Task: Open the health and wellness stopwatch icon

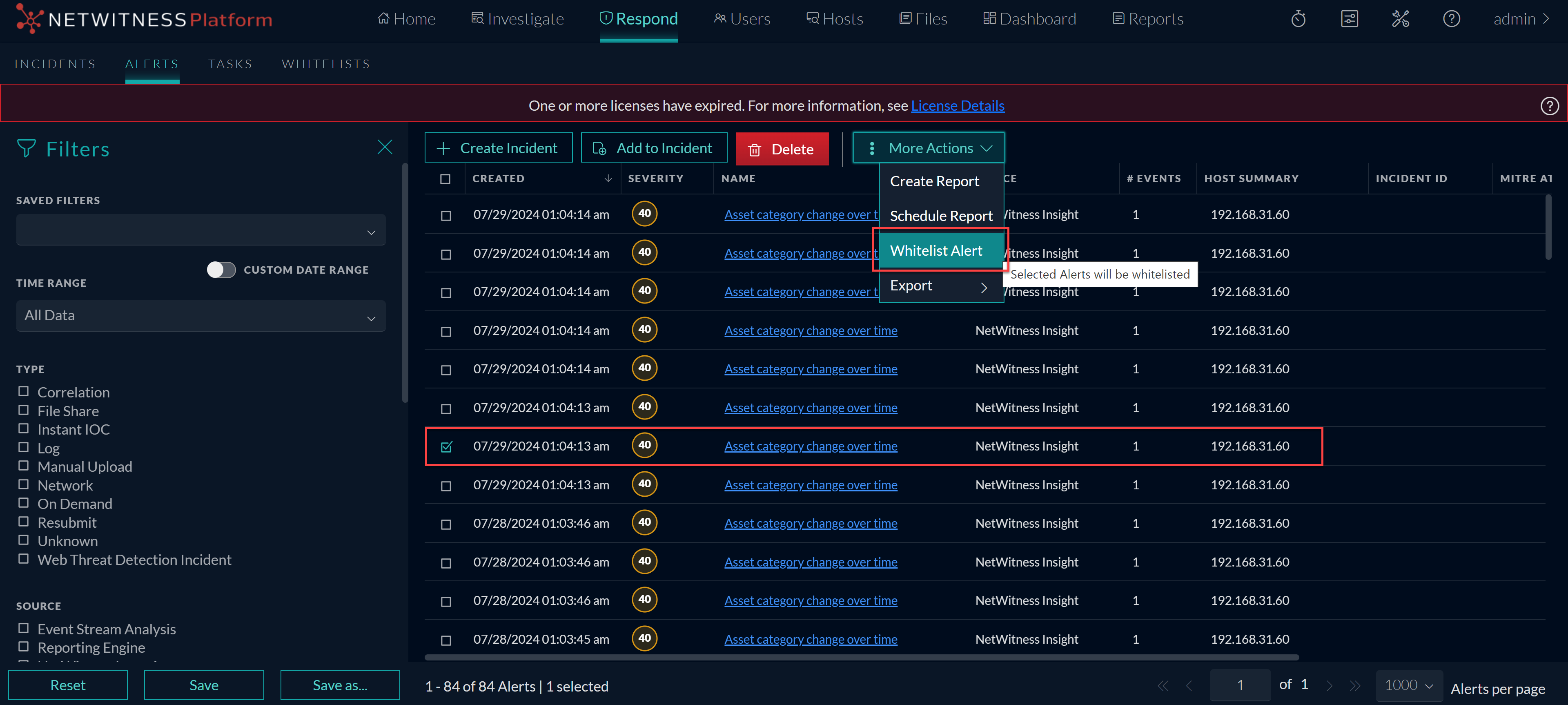Action: (x=1298, y=19)
